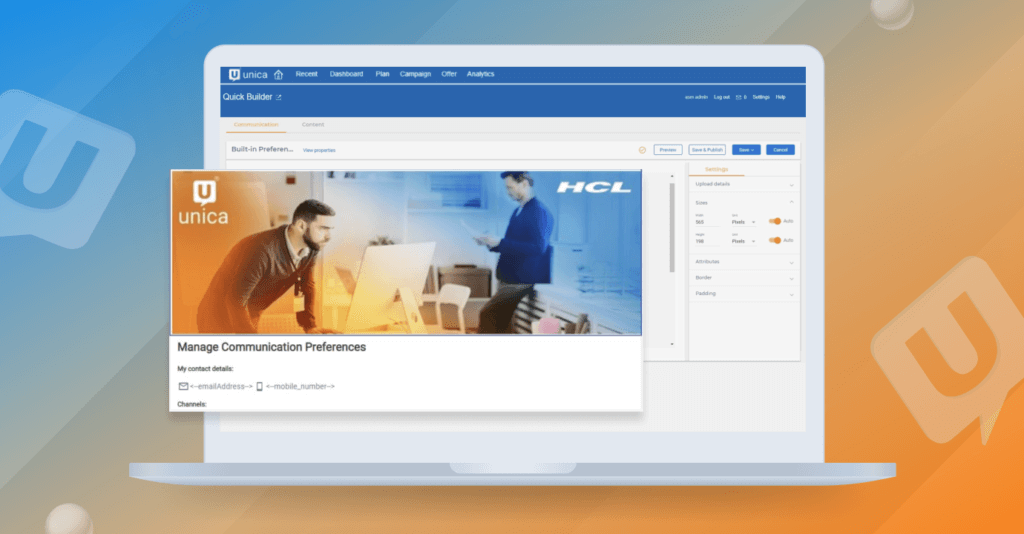Expand the Border section

(x=791, y=277)
